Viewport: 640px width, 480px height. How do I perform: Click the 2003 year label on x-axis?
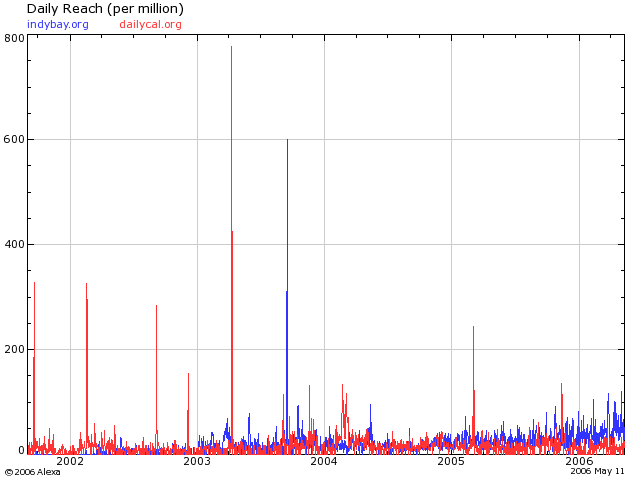click(x=197, y=462)
